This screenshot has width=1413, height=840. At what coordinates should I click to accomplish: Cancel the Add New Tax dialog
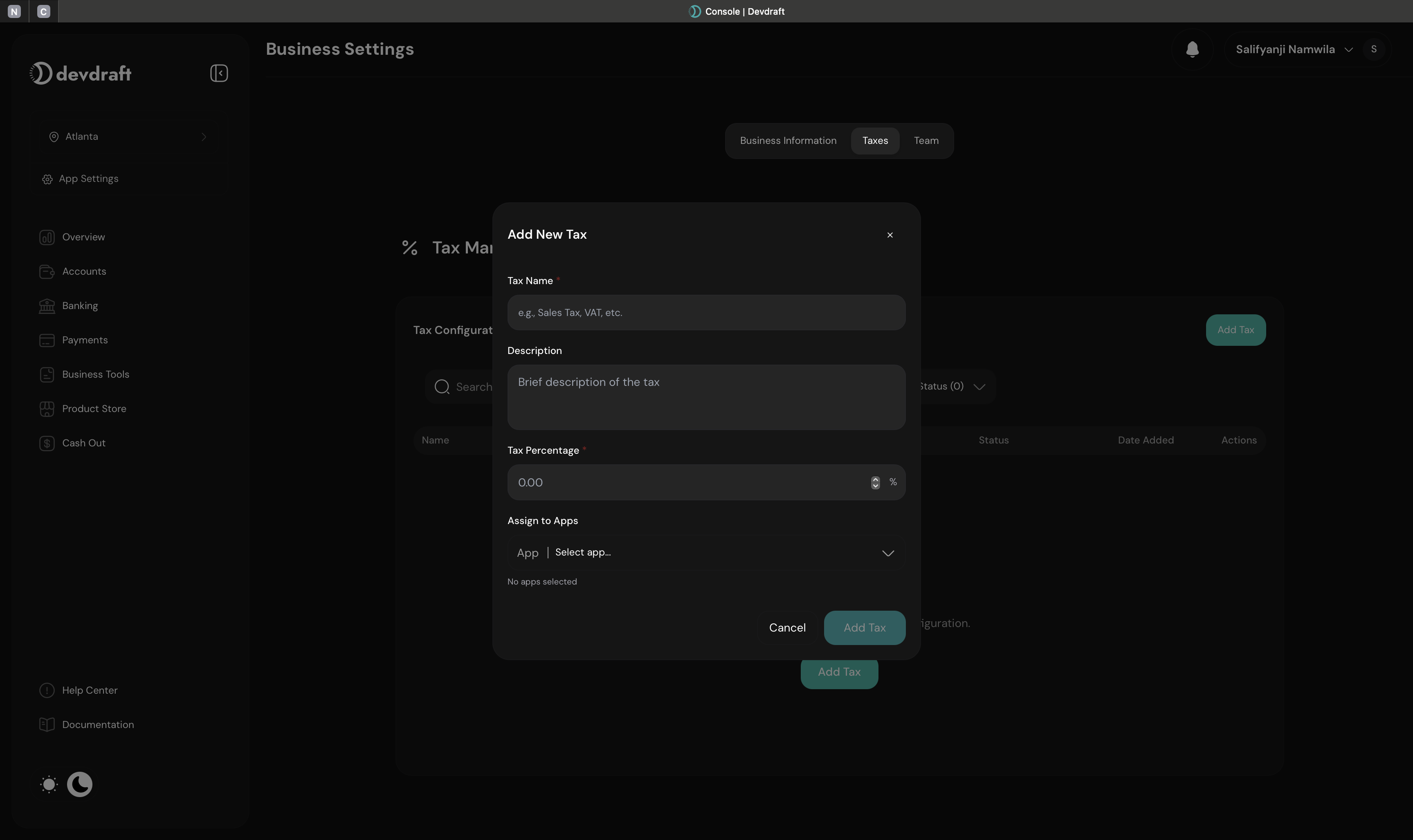pyautogui.click(x=787, y=628)
